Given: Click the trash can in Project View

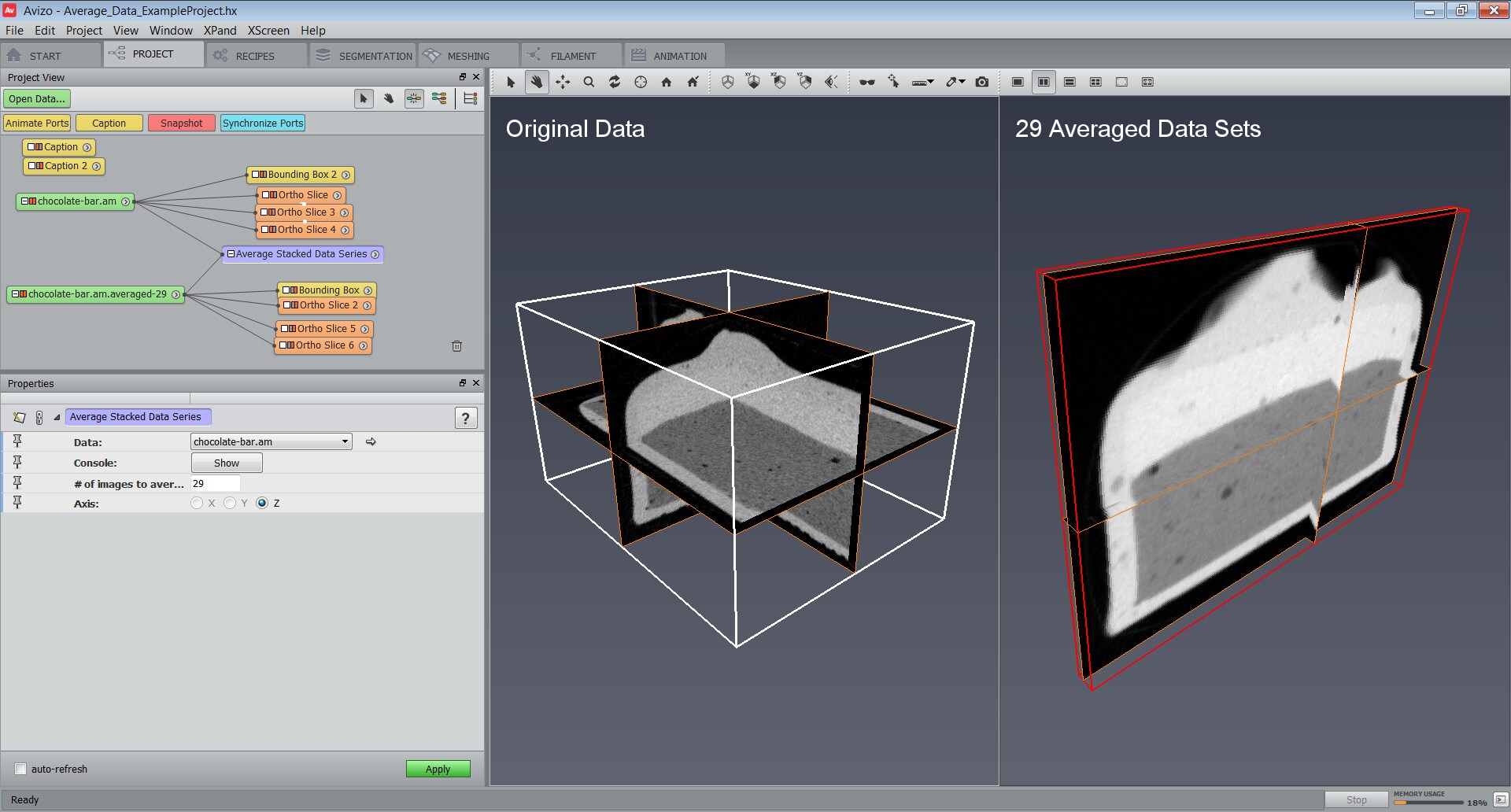Looking at the screenshot, I should click(x=456, y=346).
